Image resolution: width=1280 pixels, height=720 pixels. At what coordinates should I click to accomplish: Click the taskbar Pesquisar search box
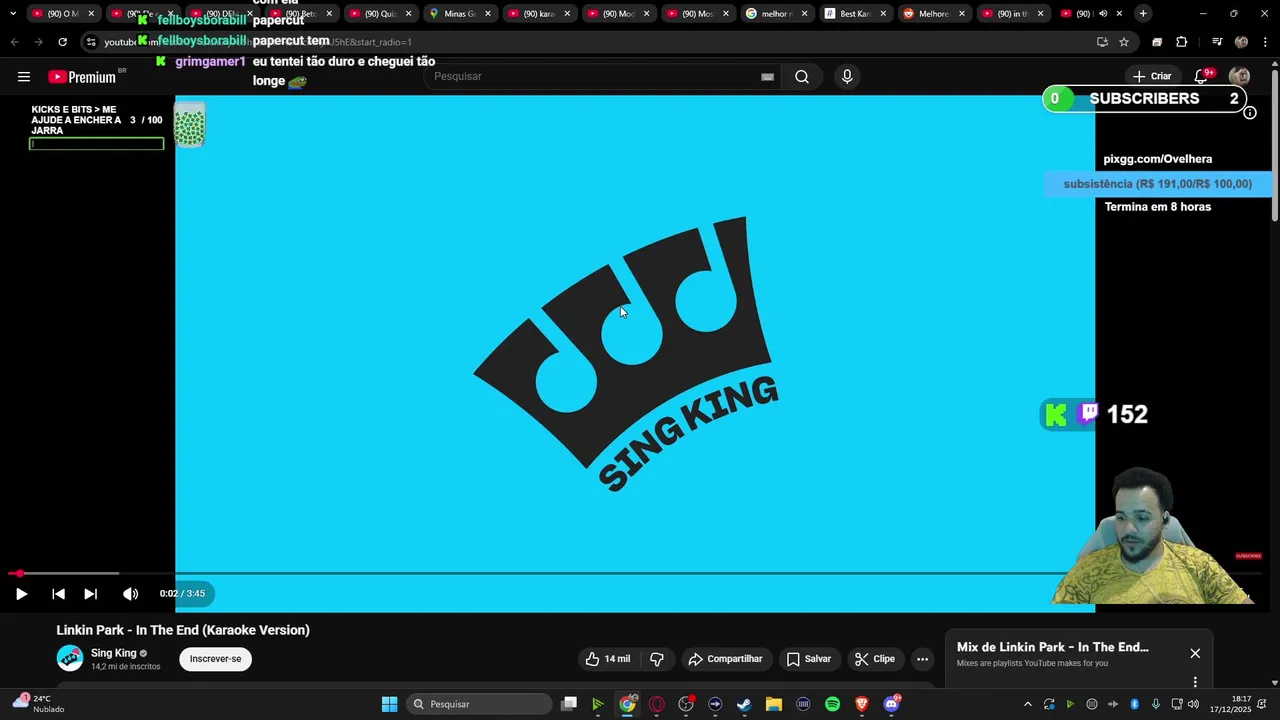tap(479, 704)
